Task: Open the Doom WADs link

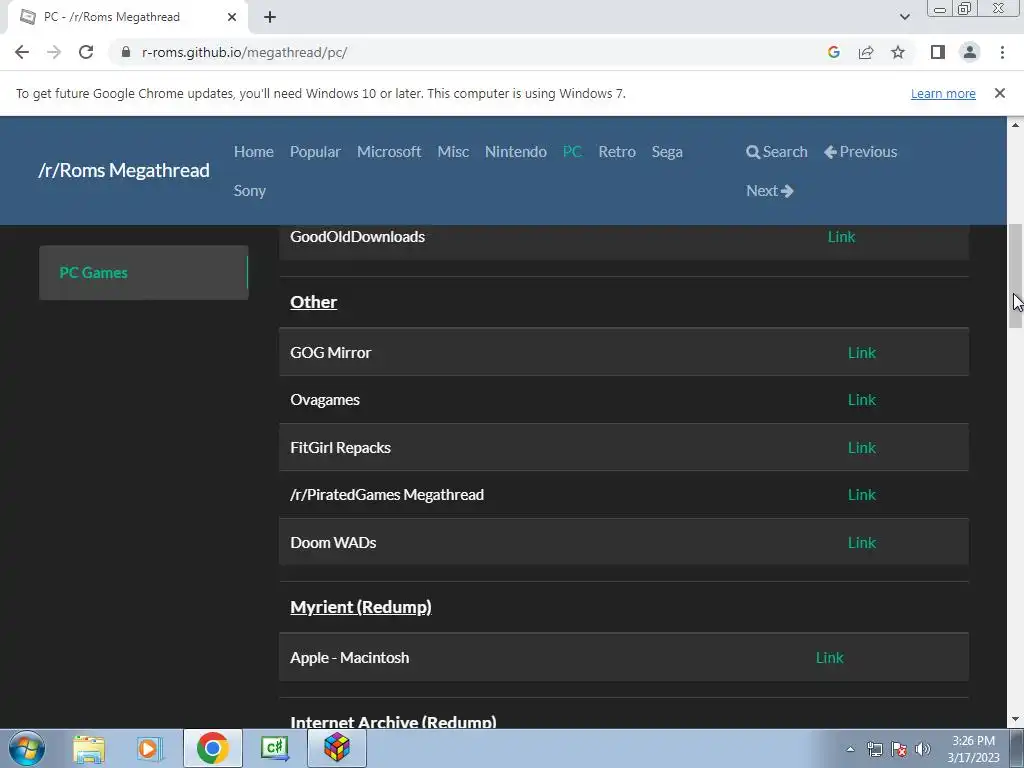Action: 861,542
